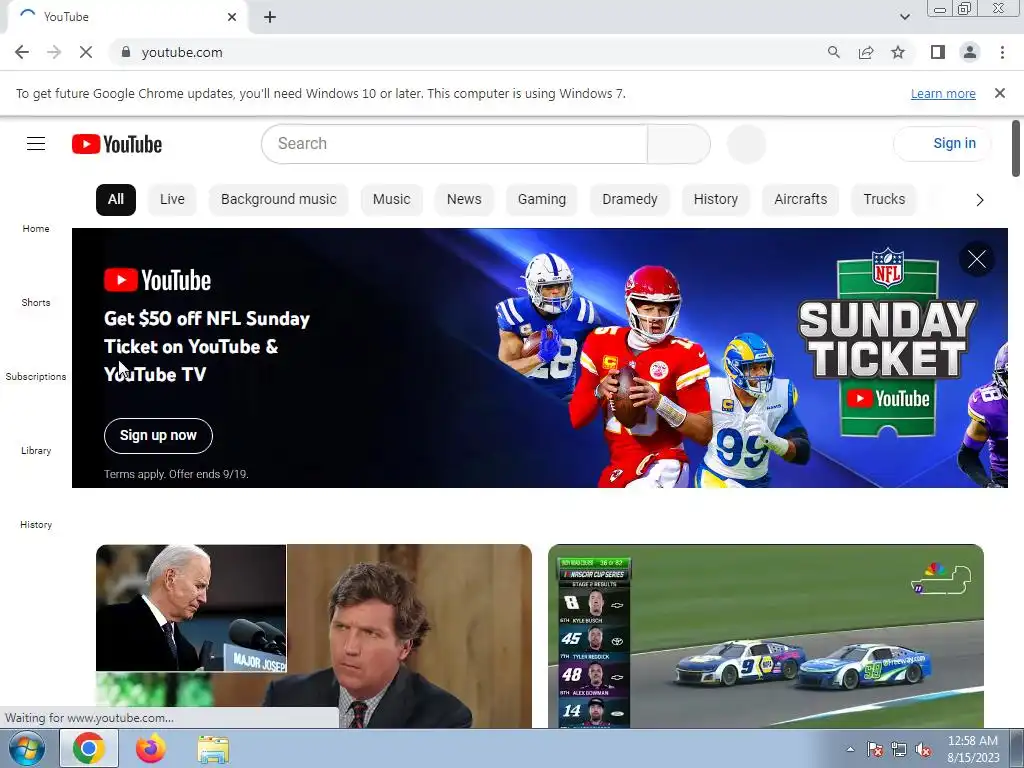The image size is (1024, 768).
Task: Open the Learn more link
Action: (x=943, y=94)
